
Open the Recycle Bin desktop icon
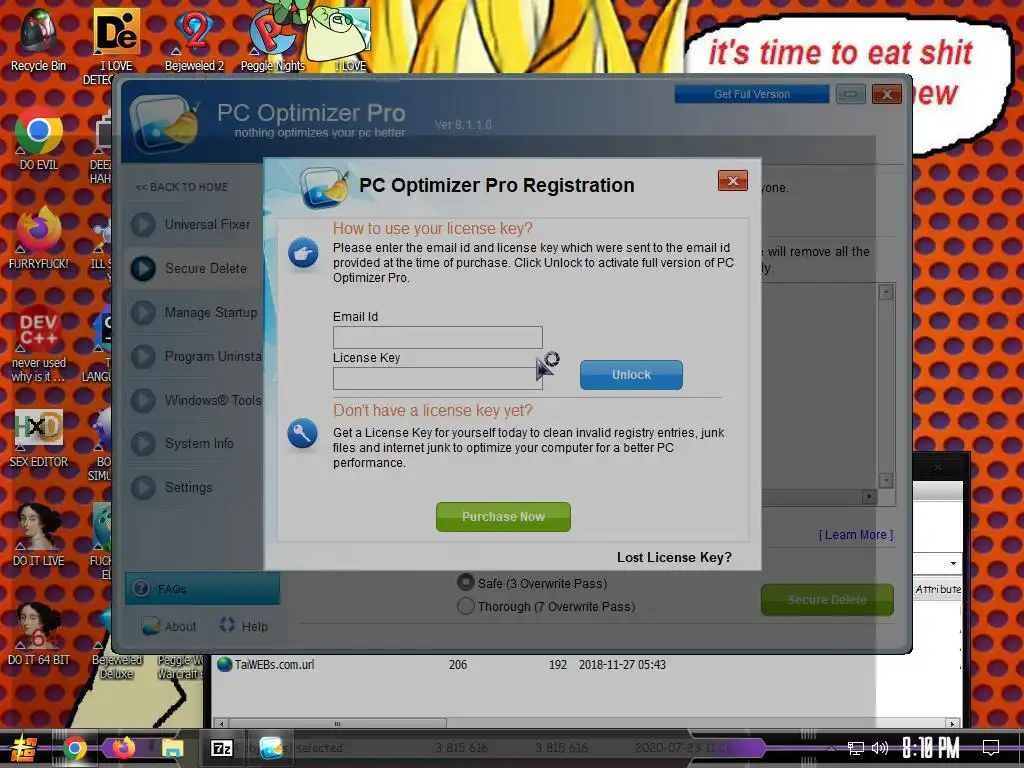click(38, 39)
